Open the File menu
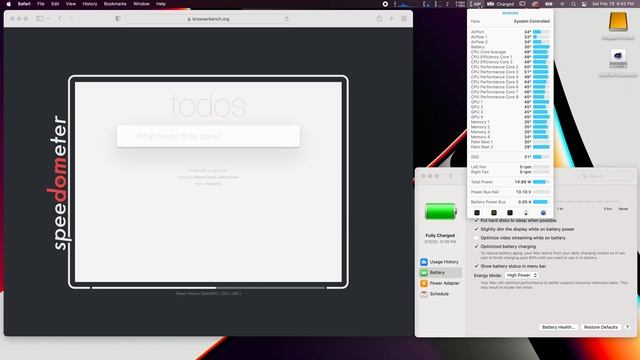The image size is (640, 360). click(x=41, y=4)
